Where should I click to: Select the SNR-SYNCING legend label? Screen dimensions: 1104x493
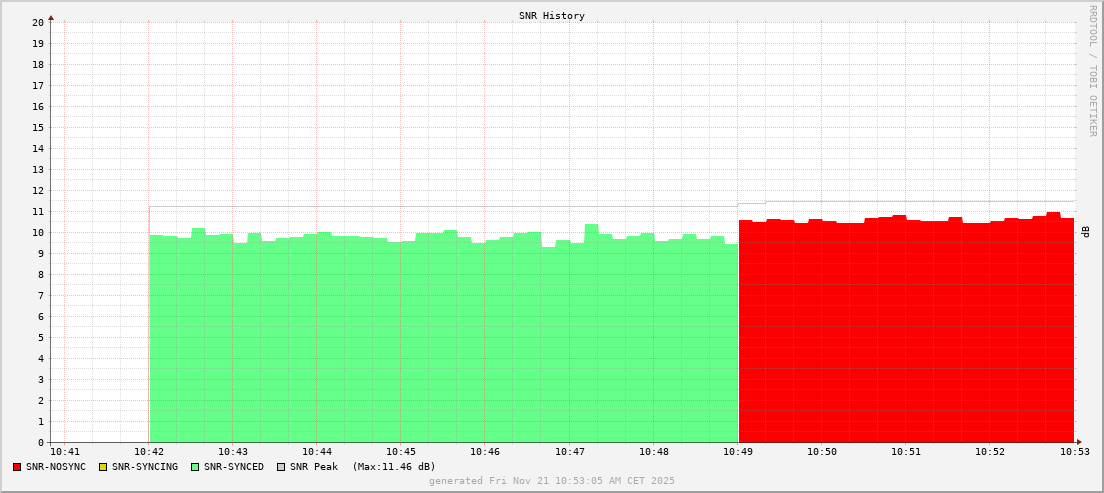point(144,467)
